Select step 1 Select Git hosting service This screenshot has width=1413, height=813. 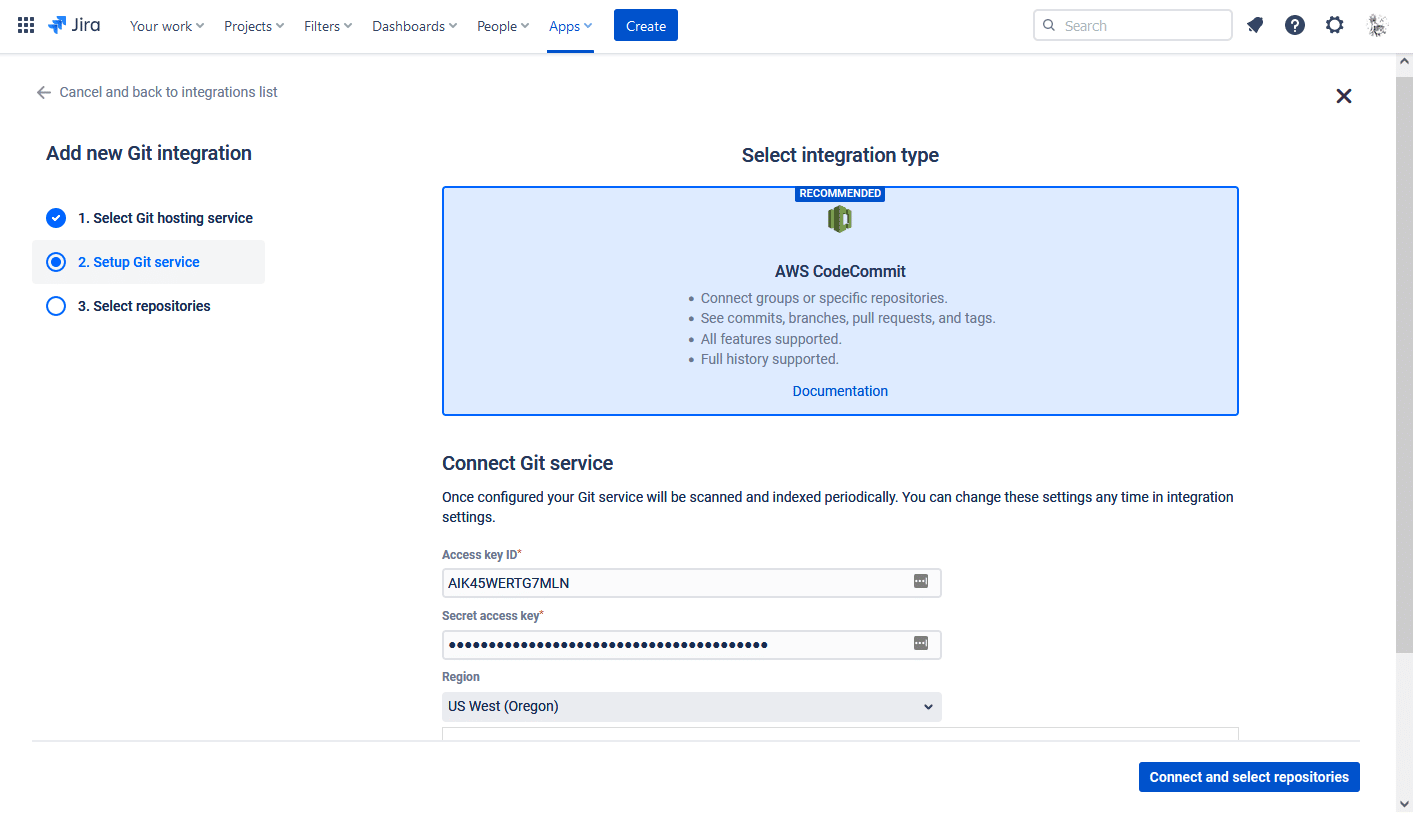click(x=149, y=218)
